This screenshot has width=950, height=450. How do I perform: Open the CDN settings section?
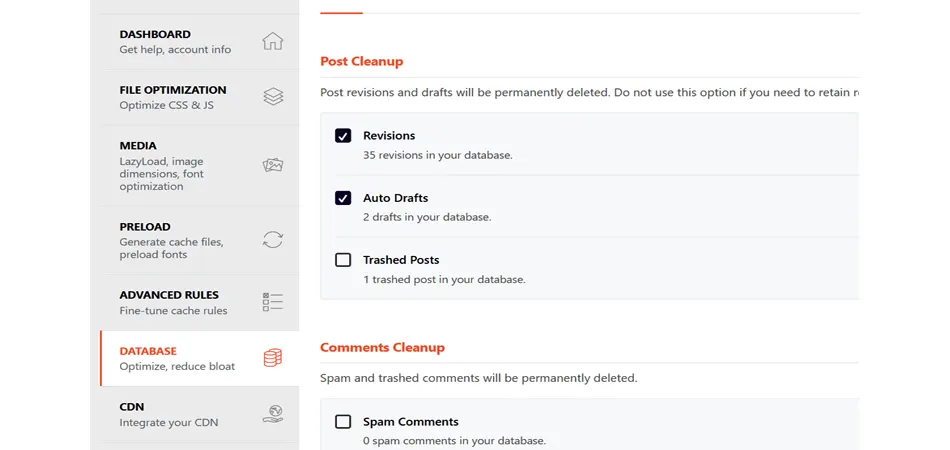tap(200, 414)
